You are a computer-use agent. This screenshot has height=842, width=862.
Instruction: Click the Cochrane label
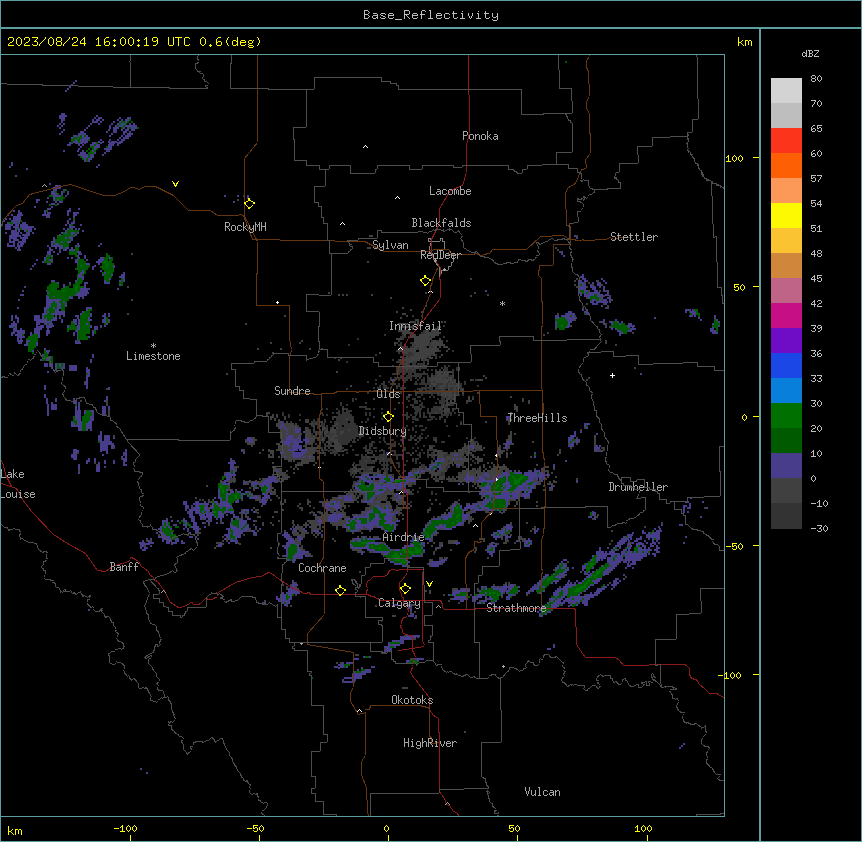coord(322,568)
